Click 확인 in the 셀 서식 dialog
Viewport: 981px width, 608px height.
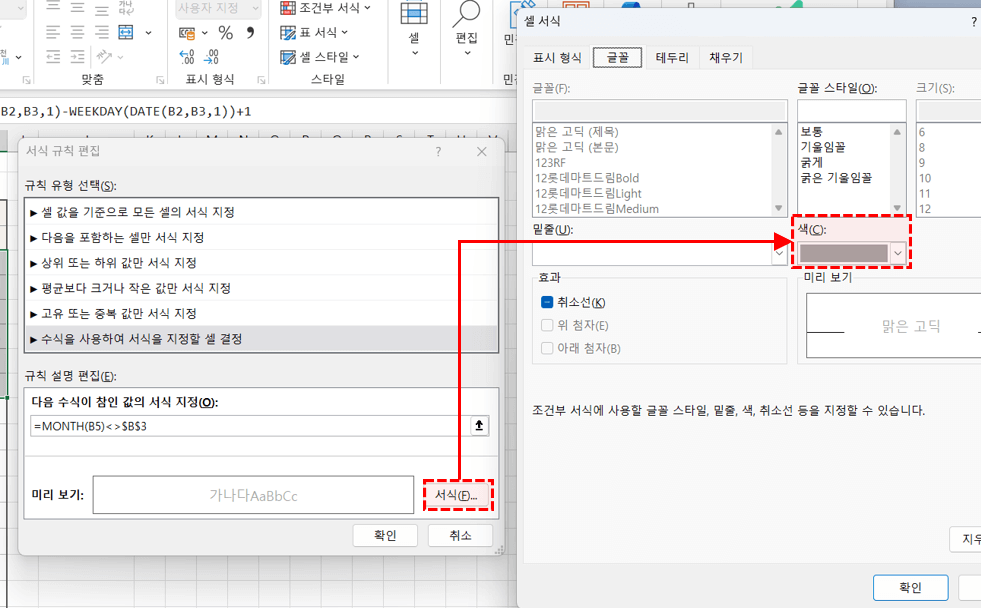click(x=909, y=588)
